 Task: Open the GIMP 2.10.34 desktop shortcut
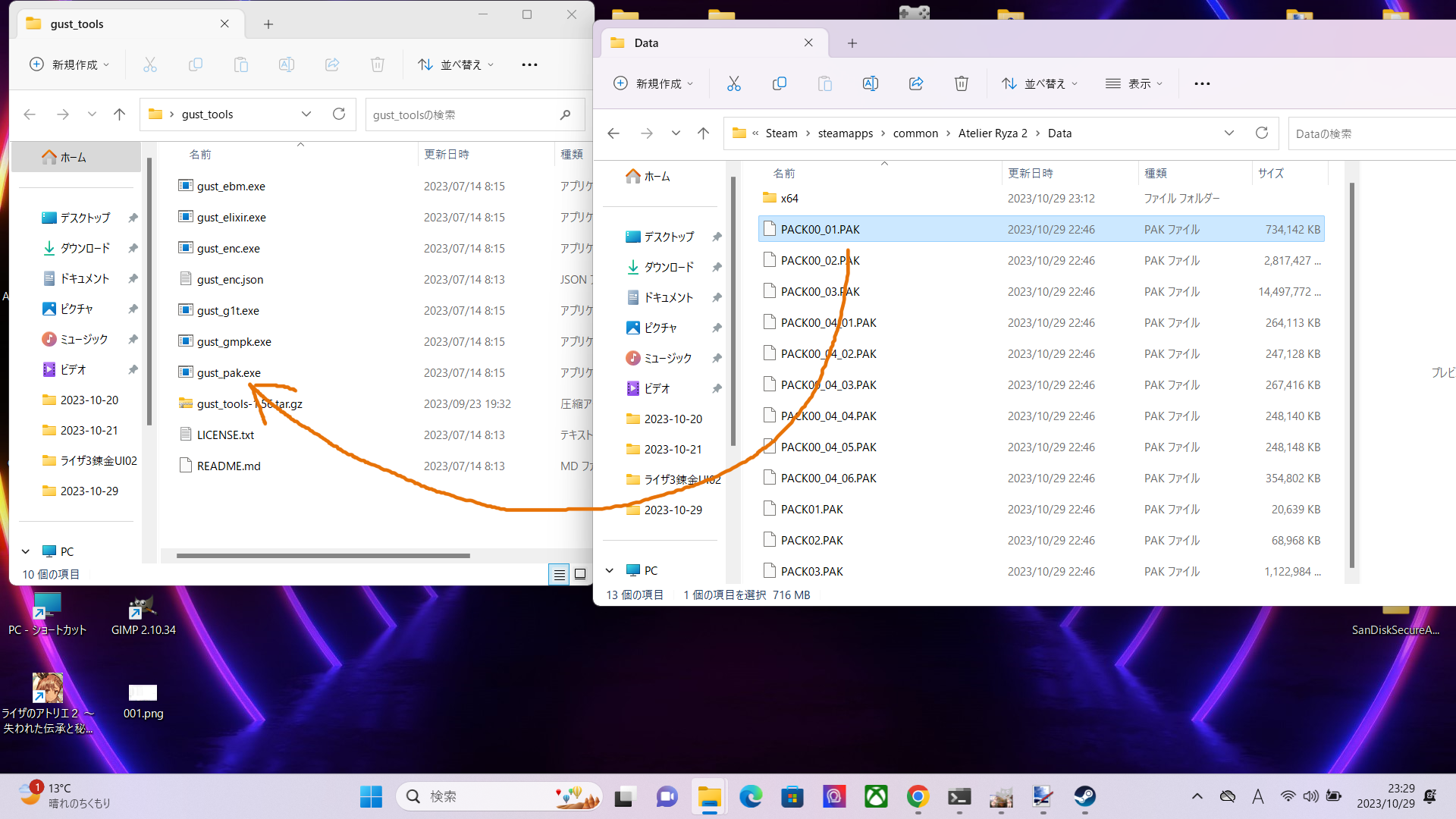coord(143,616)
